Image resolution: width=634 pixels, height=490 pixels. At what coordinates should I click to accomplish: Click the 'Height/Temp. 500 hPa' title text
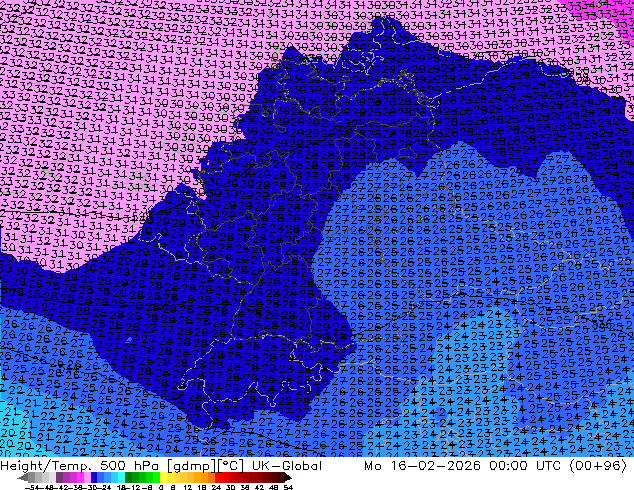click(80, 466)
